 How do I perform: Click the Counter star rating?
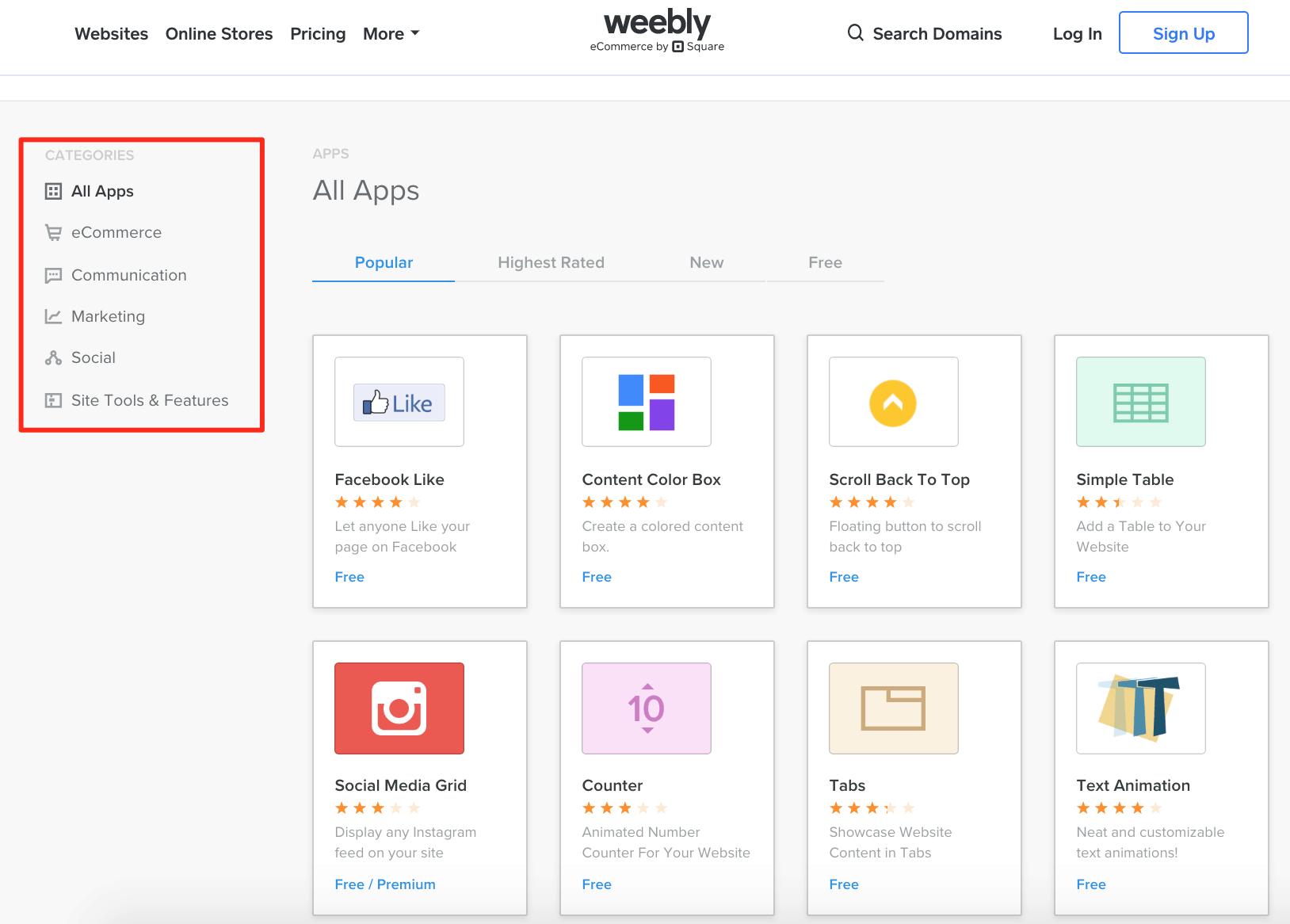pyautogui.click(x=624, y=808)
